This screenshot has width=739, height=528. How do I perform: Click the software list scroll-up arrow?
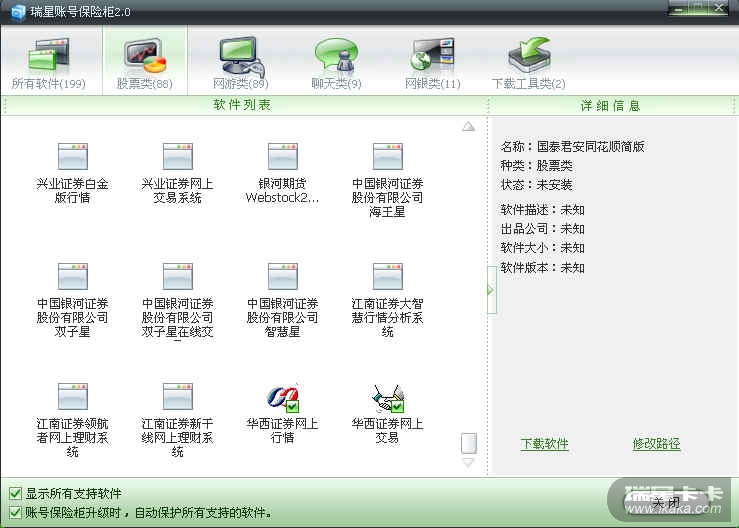[468, 126]
